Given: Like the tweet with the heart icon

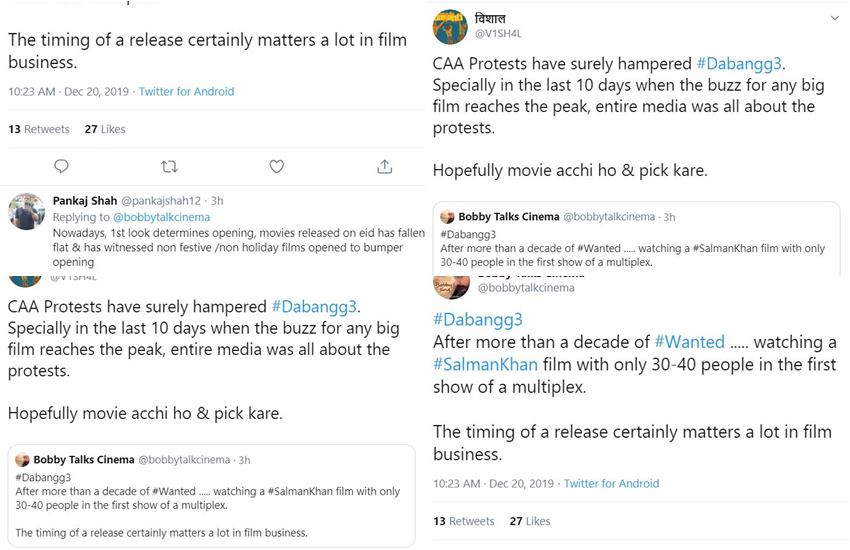Looking at the screenshot, I should pos(277,166).
